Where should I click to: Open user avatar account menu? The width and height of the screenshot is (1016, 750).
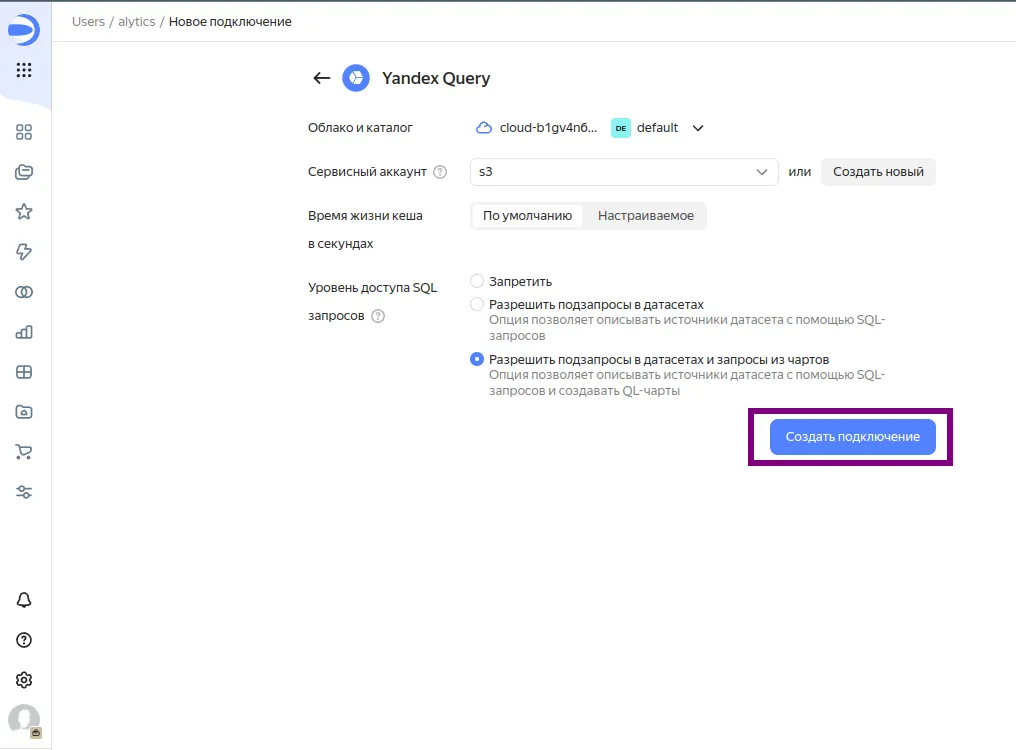click(24, 720)
